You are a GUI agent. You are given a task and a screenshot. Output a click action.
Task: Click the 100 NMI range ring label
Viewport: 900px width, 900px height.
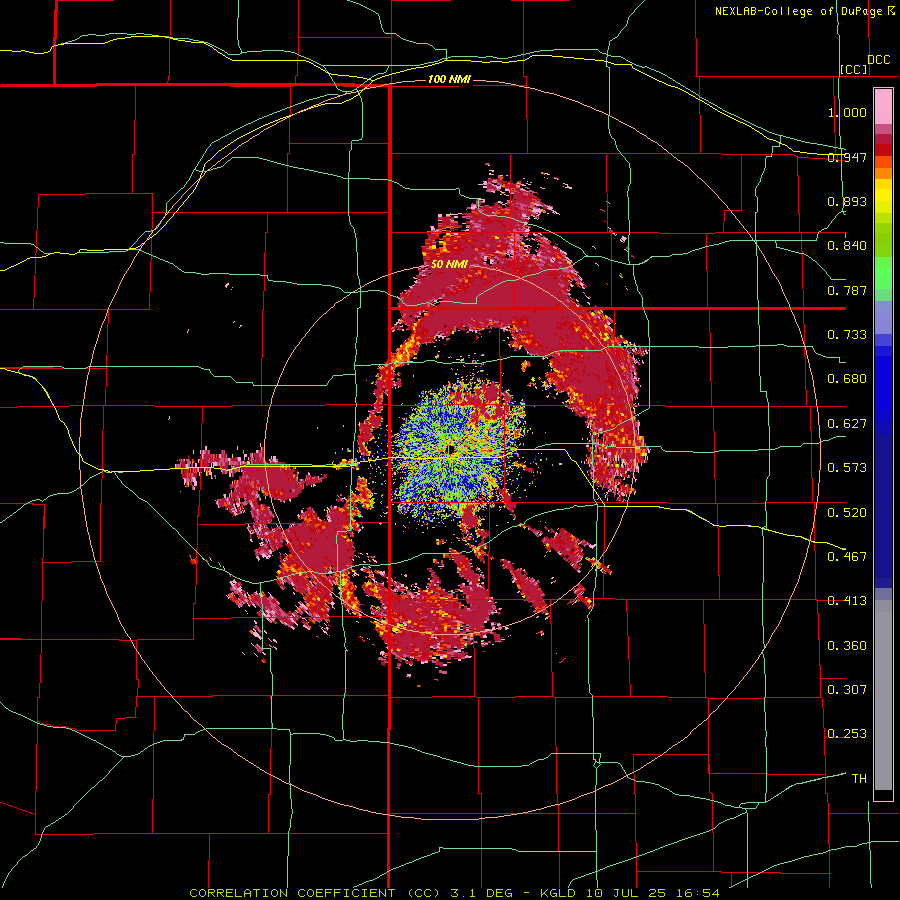click(x=449, y=79)
